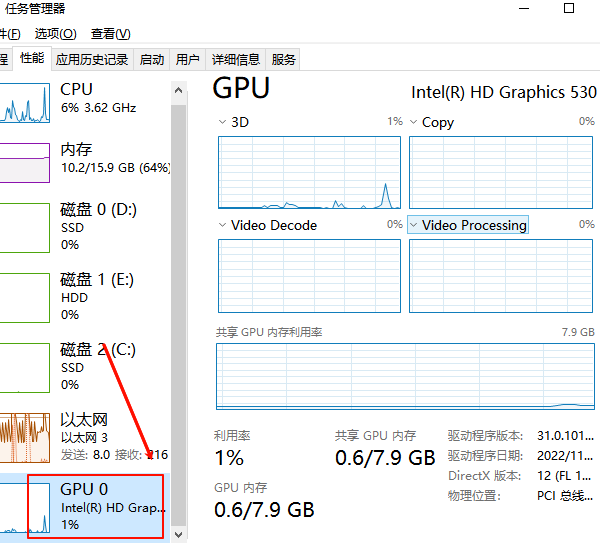Viewport: 600px width, 555px height.
Task: Open the Video Decode engine dropdown
Action: click(x=223, y=225)
